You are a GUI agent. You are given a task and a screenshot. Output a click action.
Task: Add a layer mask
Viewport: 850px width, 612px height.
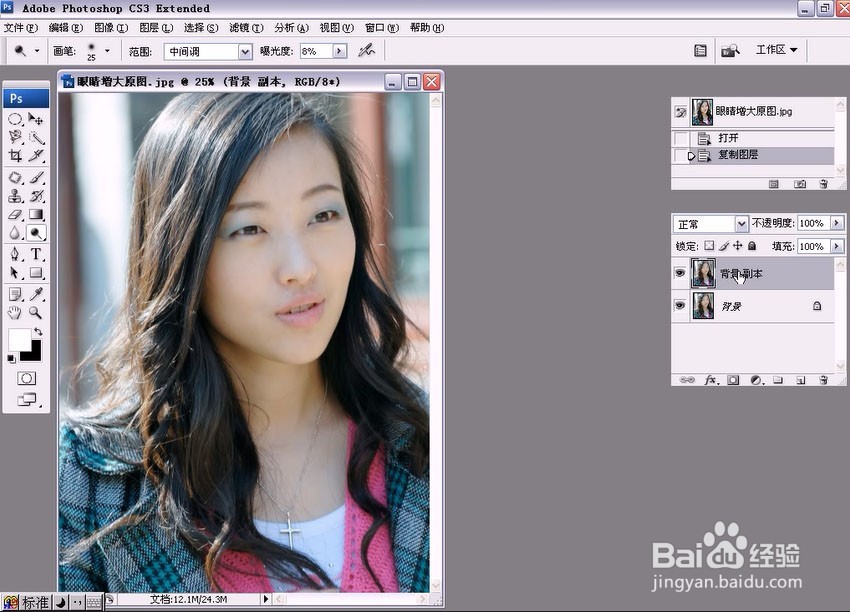[x=733, y=380]
